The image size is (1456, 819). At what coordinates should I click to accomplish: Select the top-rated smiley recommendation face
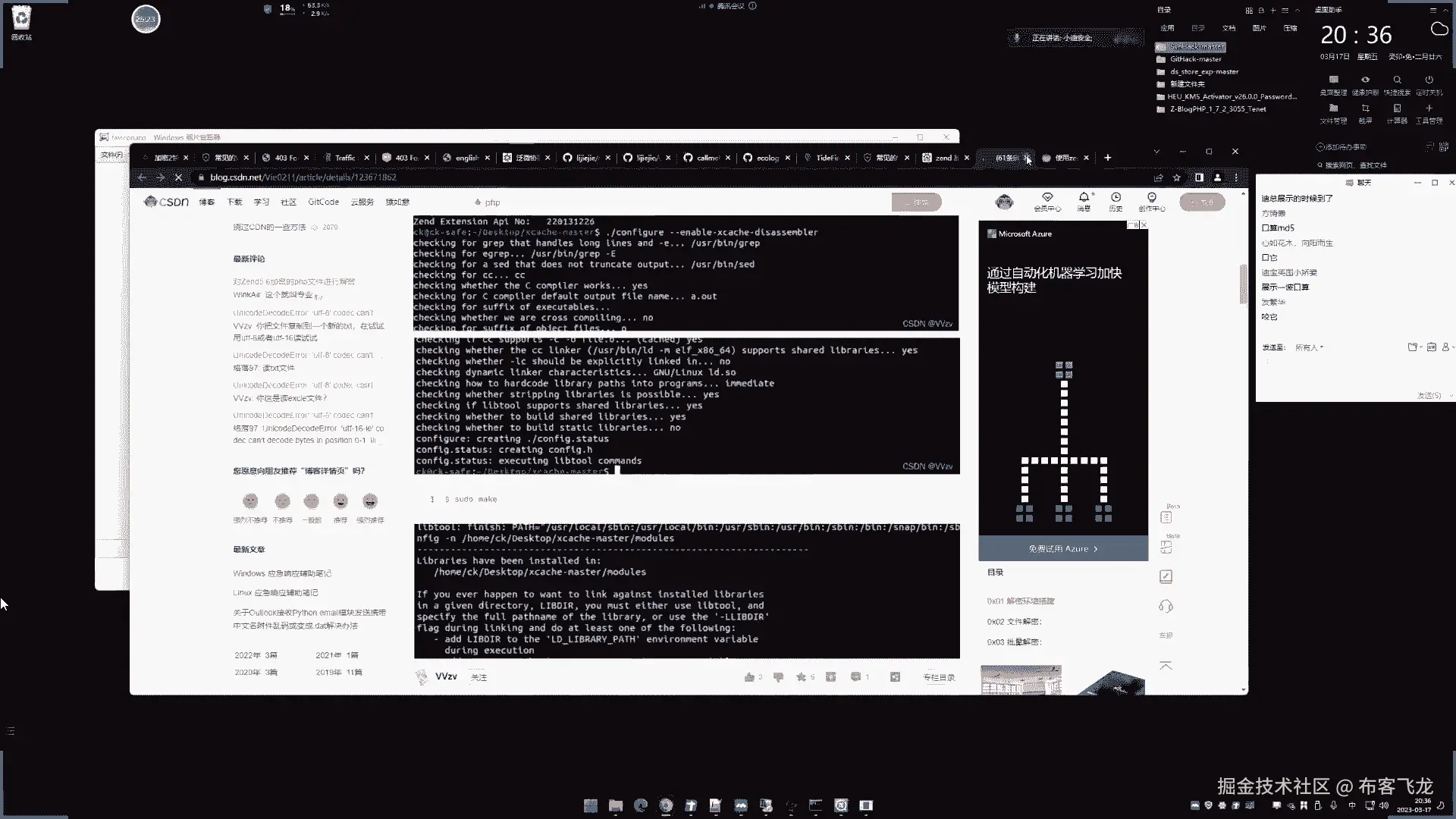370,501
